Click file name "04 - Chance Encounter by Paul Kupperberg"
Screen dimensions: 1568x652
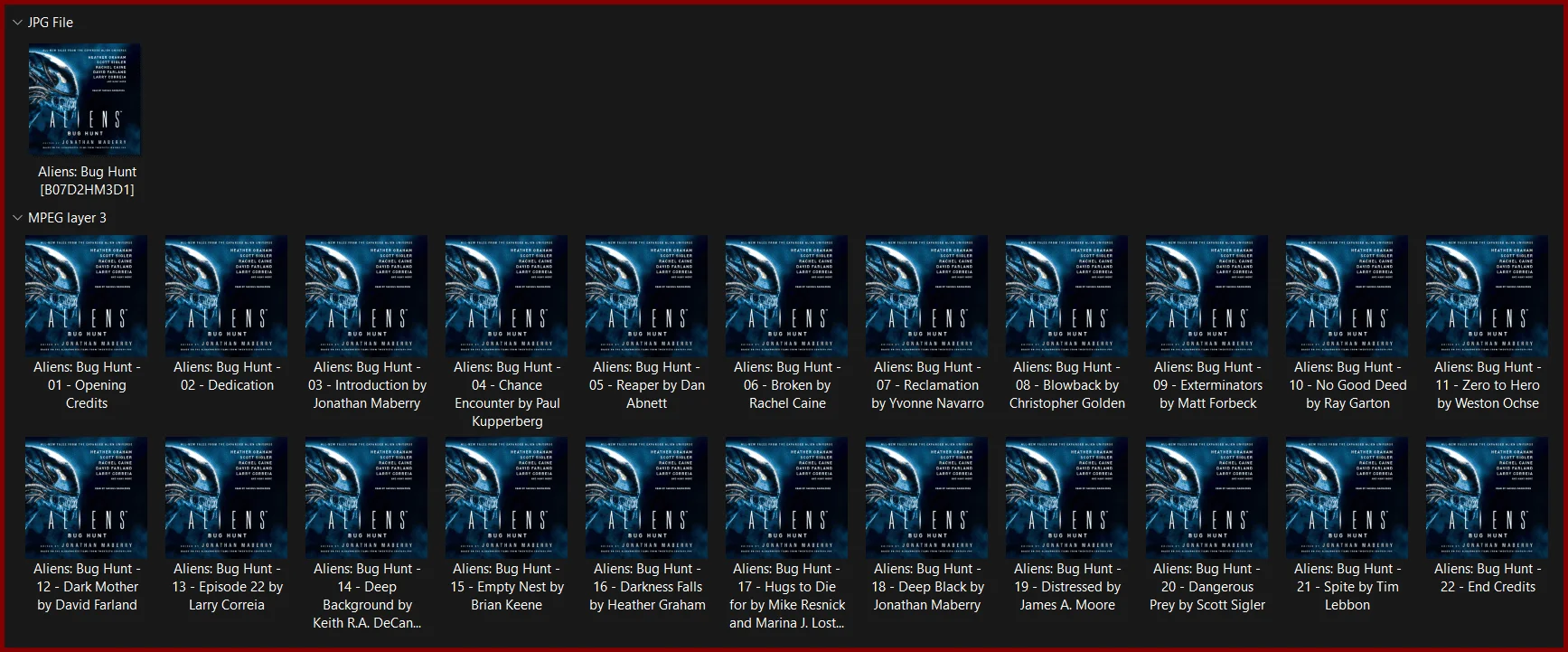507,394
